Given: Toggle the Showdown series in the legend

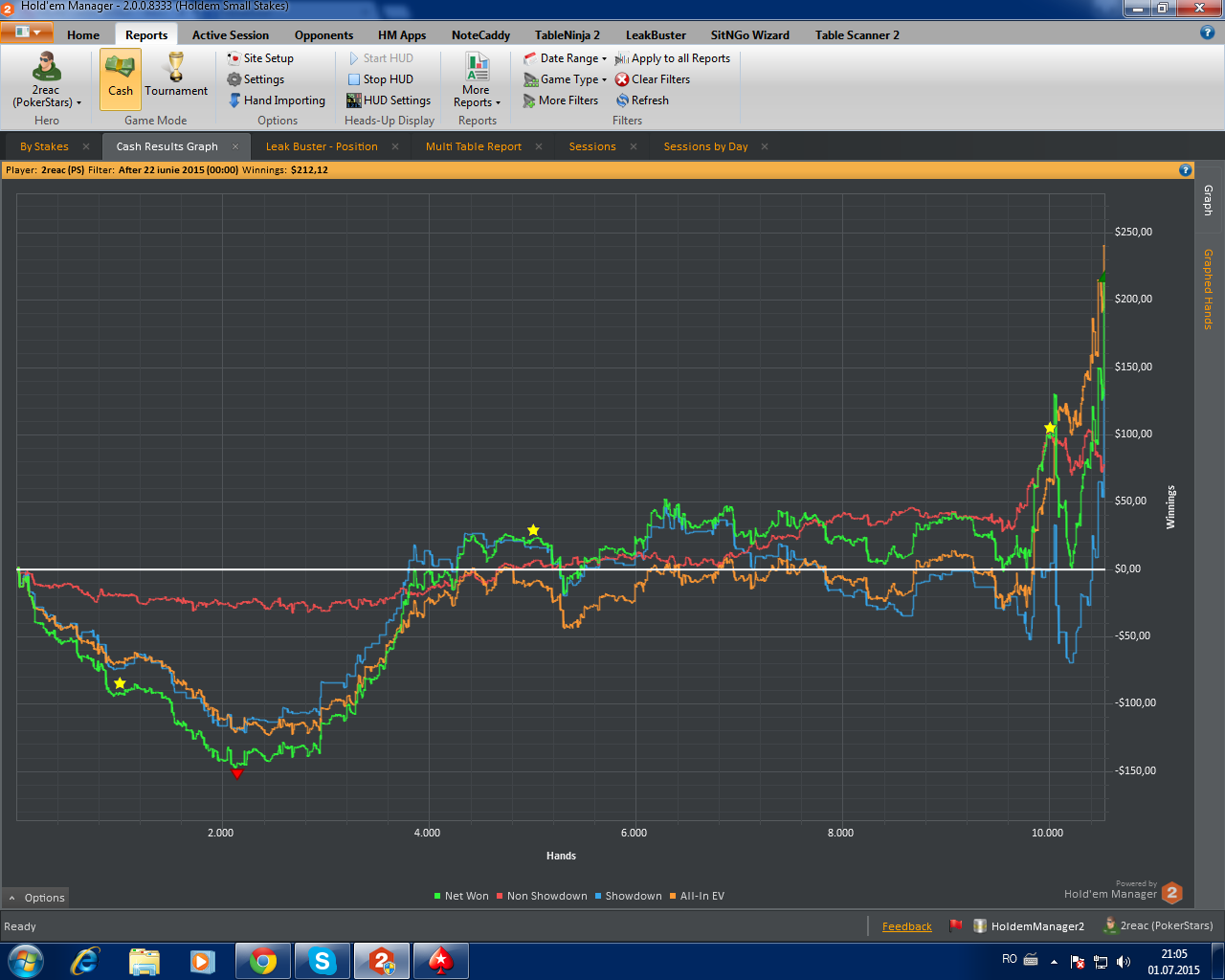Looking at the screenshot, I should 629,897.
